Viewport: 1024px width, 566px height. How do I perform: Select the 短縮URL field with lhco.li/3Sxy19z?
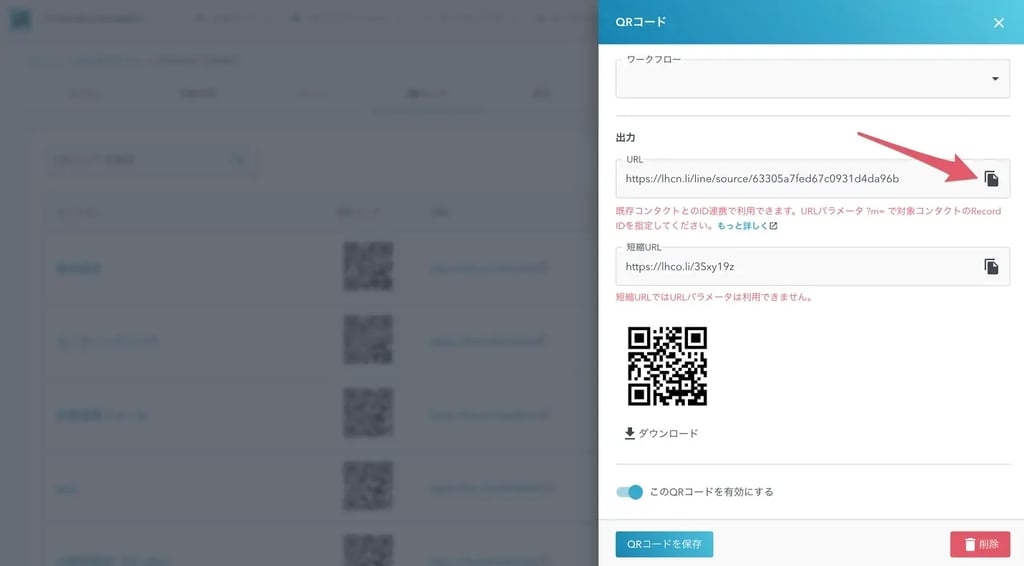(x=790, y=266)
